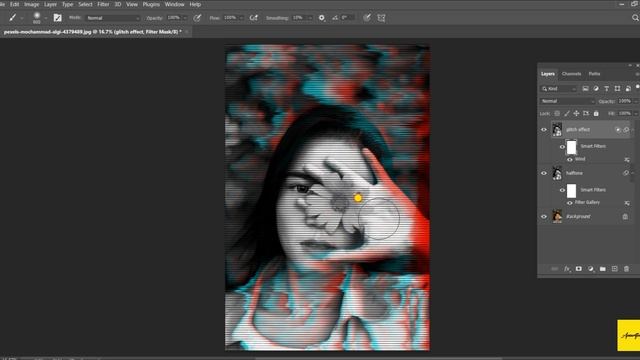This screenshot has width=640, height=360.
Task: Toggle pressure for opacity icon
Action: (x=198, y=18)
